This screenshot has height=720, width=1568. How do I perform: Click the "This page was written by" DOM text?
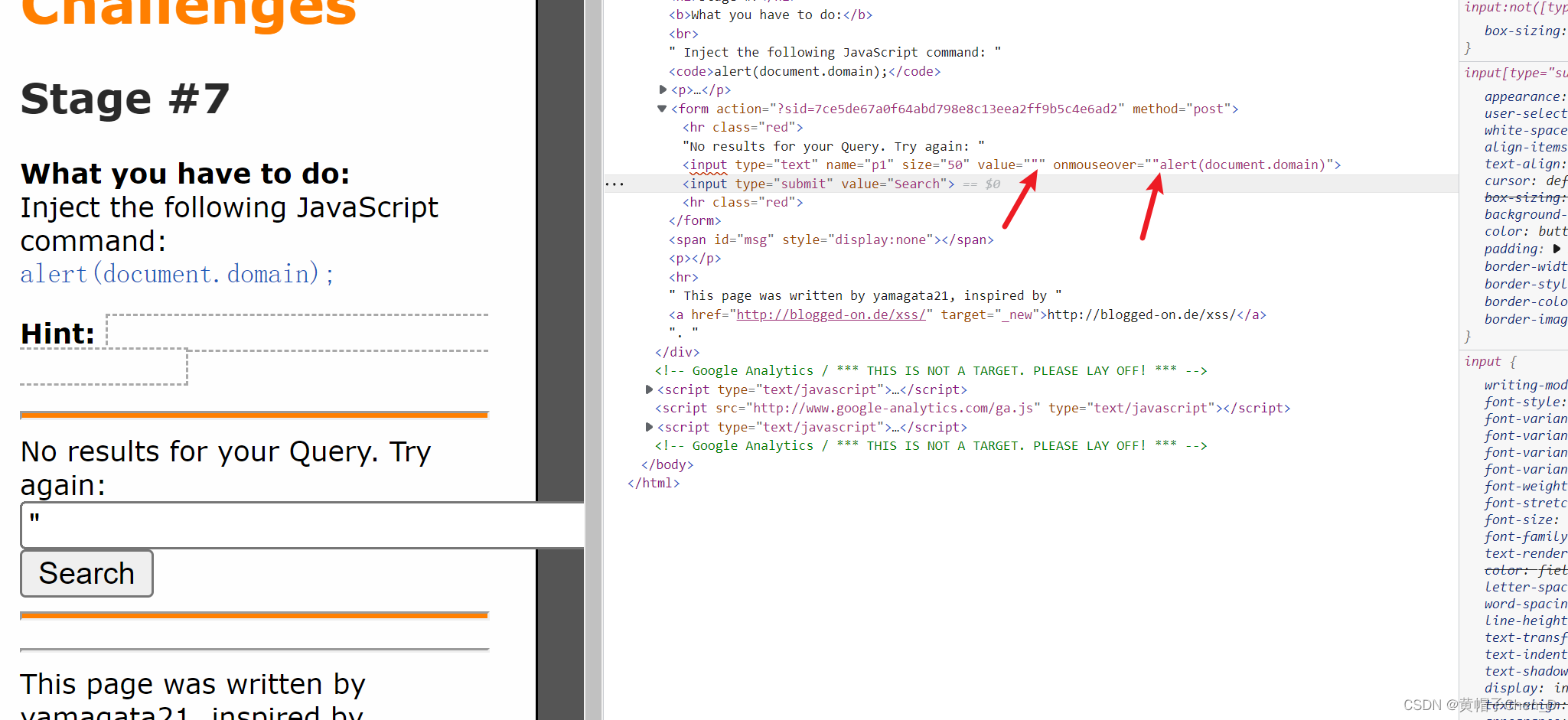click(865, 295)
